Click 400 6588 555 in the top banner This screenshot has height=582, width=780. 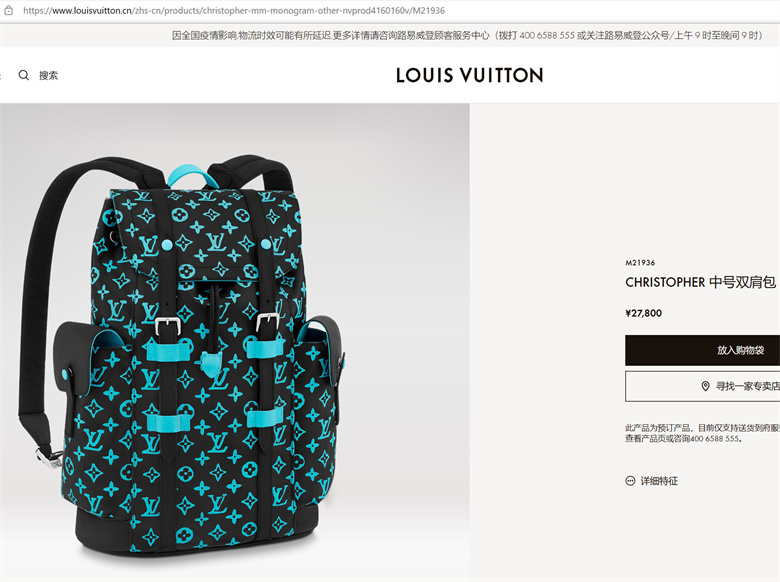tap(547, 35)
